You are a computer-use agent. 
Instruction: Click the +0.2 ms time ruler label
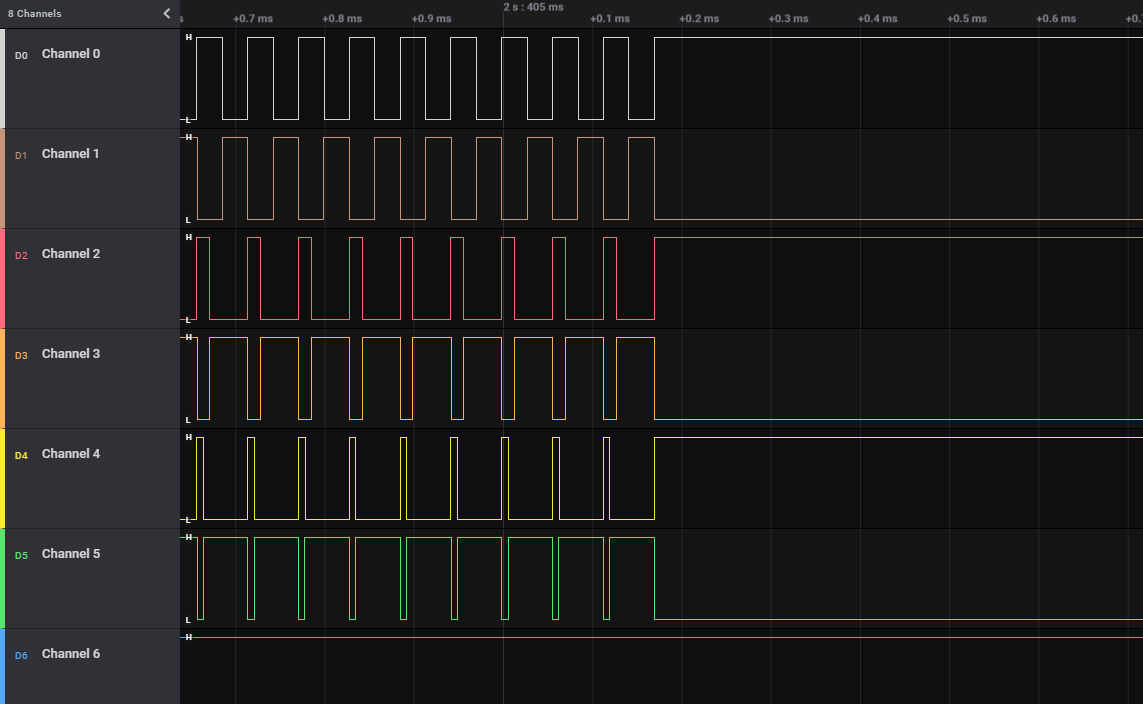click(x=699, y=19)
